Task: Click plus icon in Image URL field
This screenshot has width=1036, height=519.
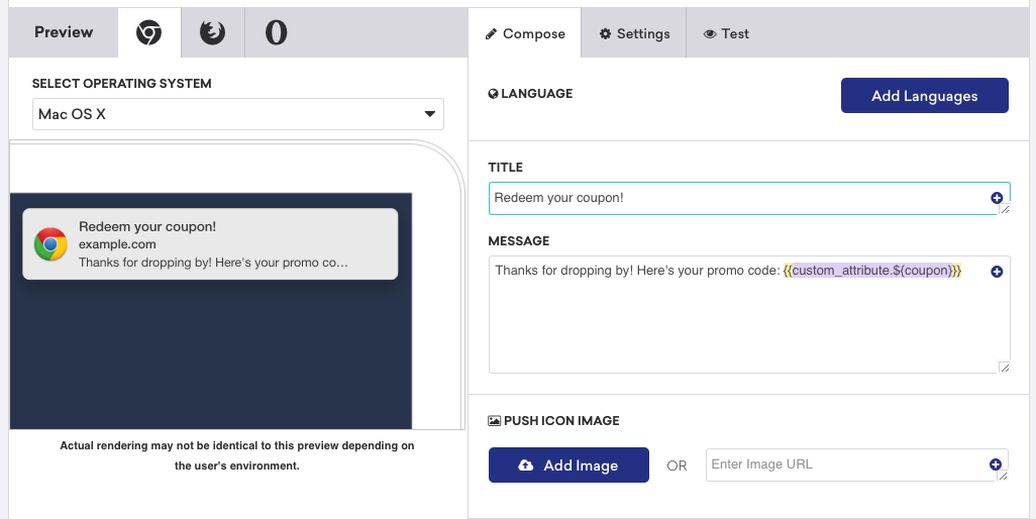Action: tap(996, 464)
